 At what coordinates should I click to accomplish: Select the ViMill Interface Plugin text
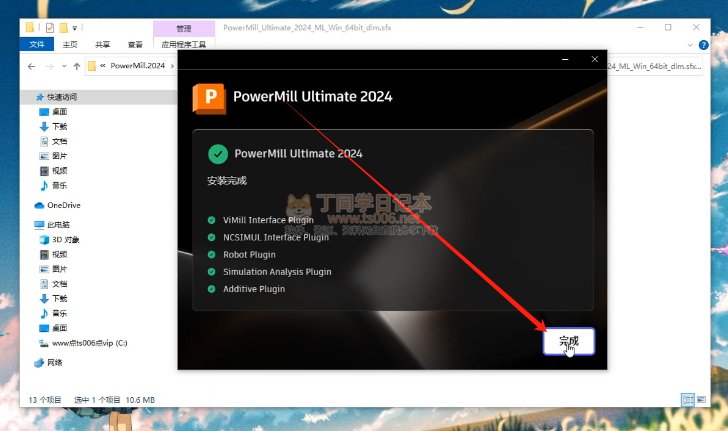tap(268, 220)
